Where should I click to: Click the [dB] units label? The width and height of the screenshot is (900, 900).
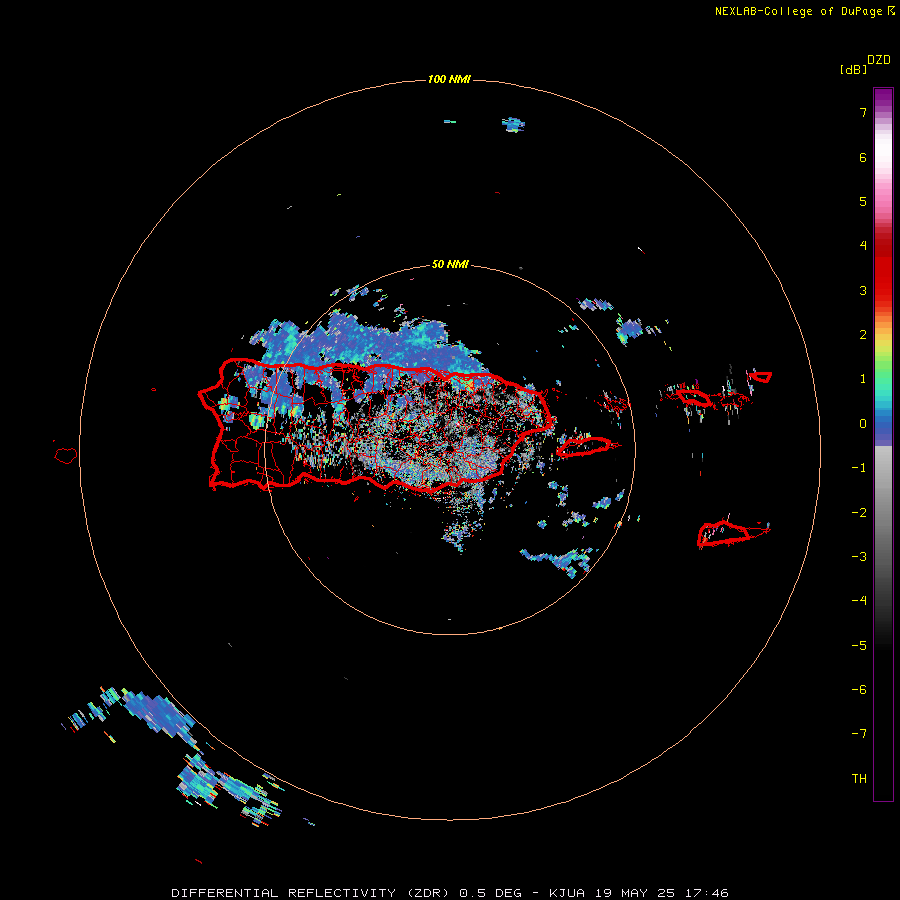(854, 69)
